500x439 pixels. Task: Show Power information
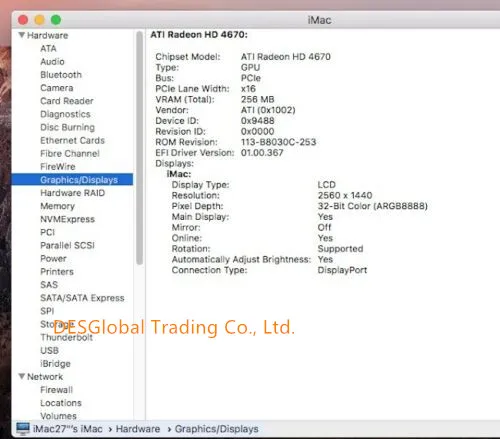tap(53, 259)
